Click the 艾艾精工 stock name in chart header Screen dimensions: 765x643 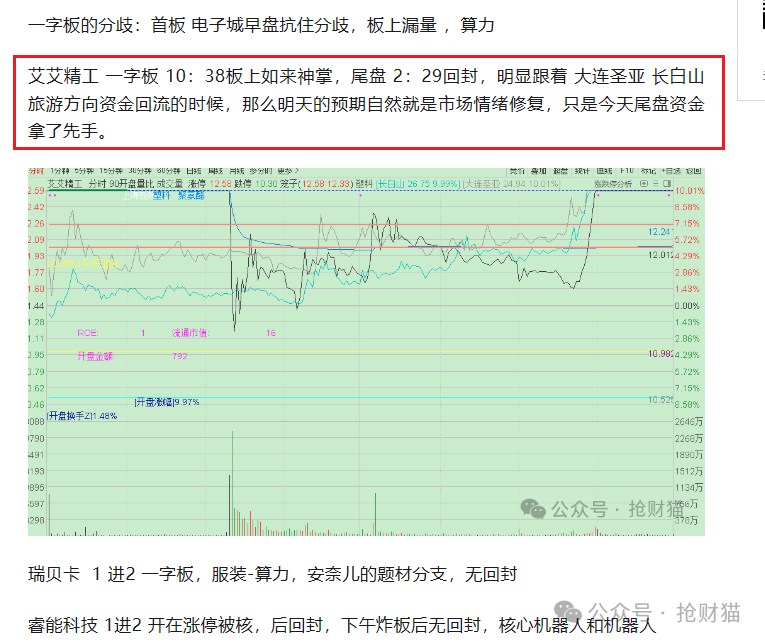(65, 184)
